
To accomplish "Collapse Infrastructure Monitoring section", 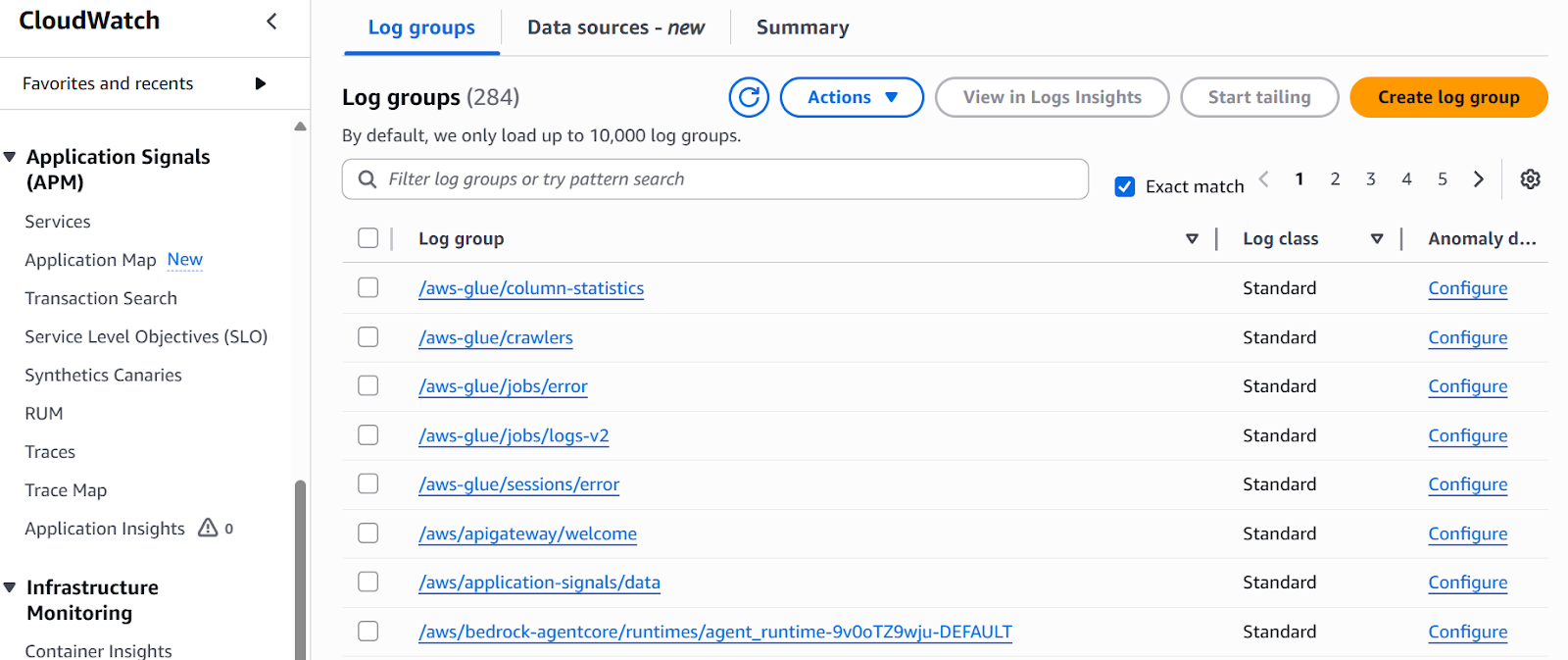I will [x=10, y=587].
